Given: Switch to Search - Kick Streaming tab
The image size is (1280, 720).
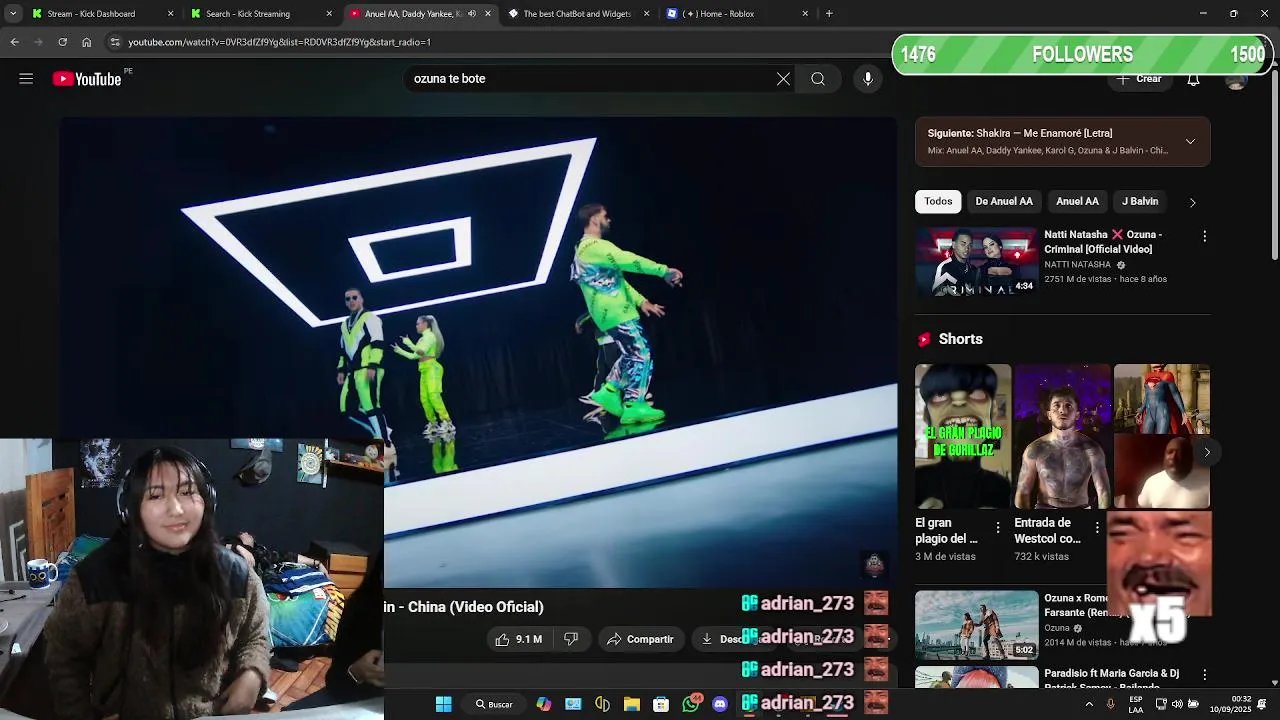Looking at the screenshot, I should [x=260, y=14].
